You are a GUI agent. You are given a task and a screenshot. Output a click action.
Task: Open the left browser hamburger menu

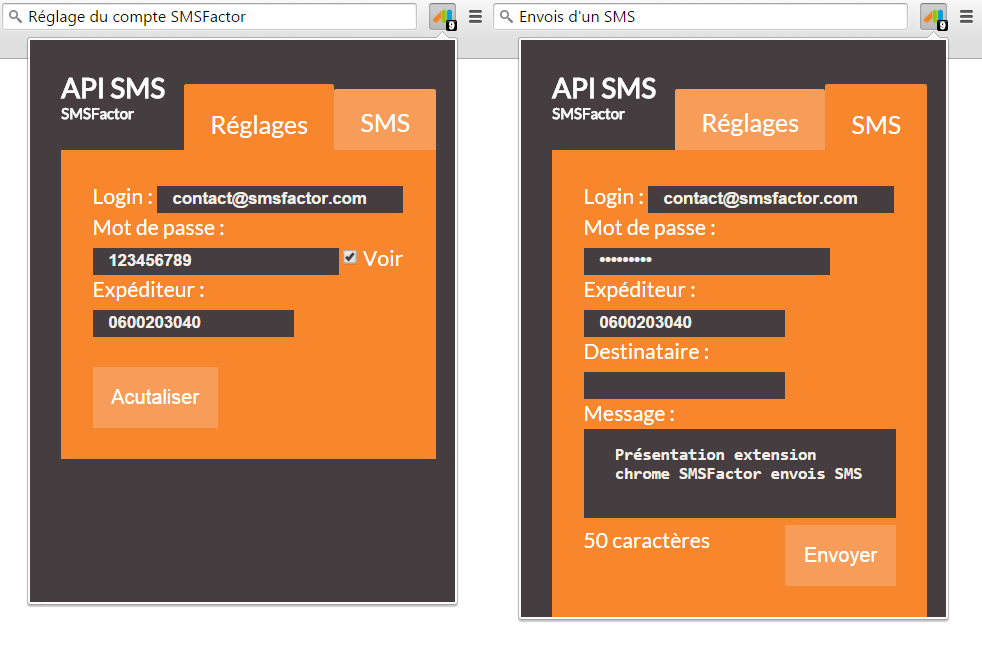[x=476, y=17]
